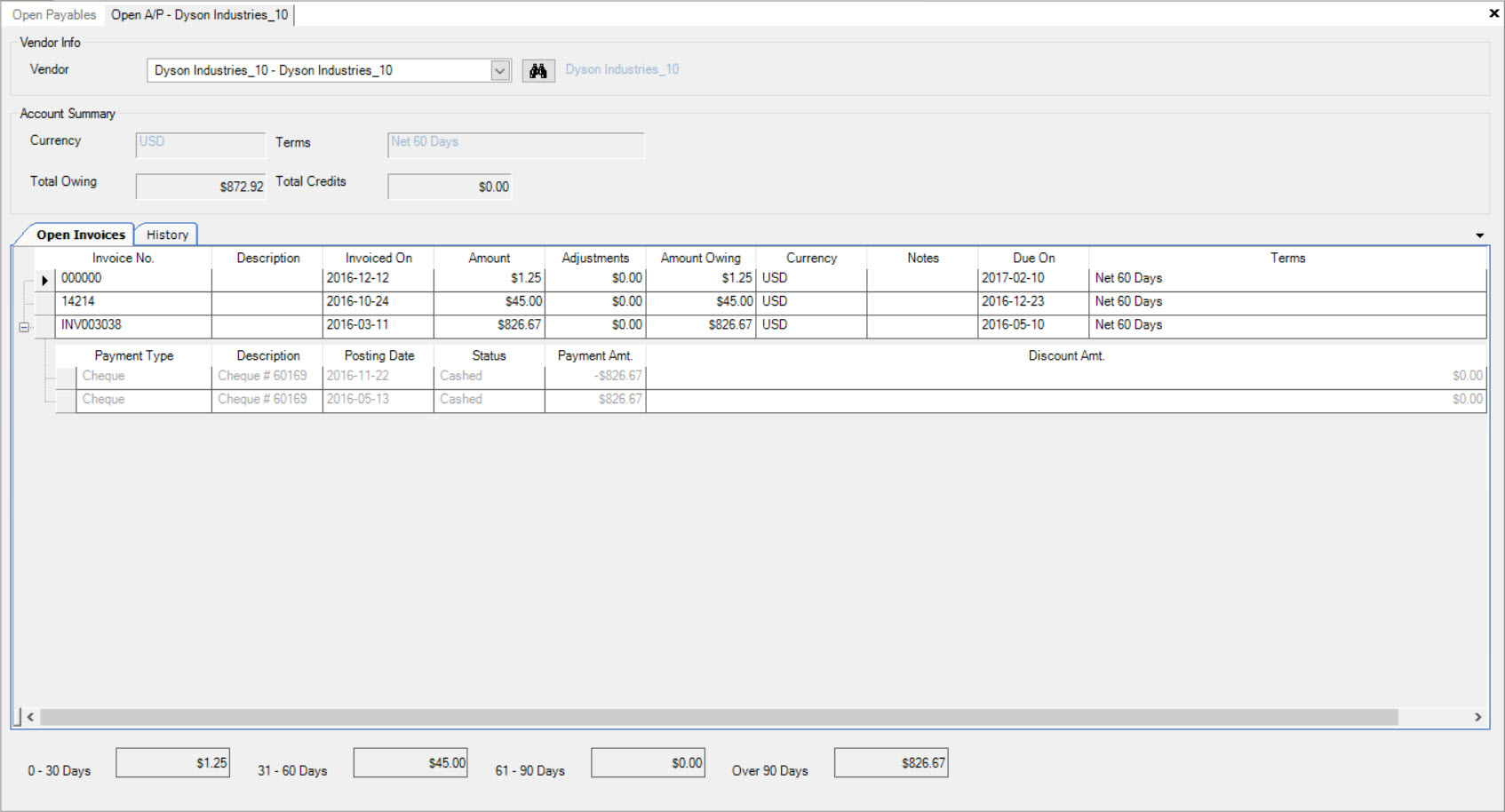Click the 2016-10-24 invoiced date cell

click(378, 302)
